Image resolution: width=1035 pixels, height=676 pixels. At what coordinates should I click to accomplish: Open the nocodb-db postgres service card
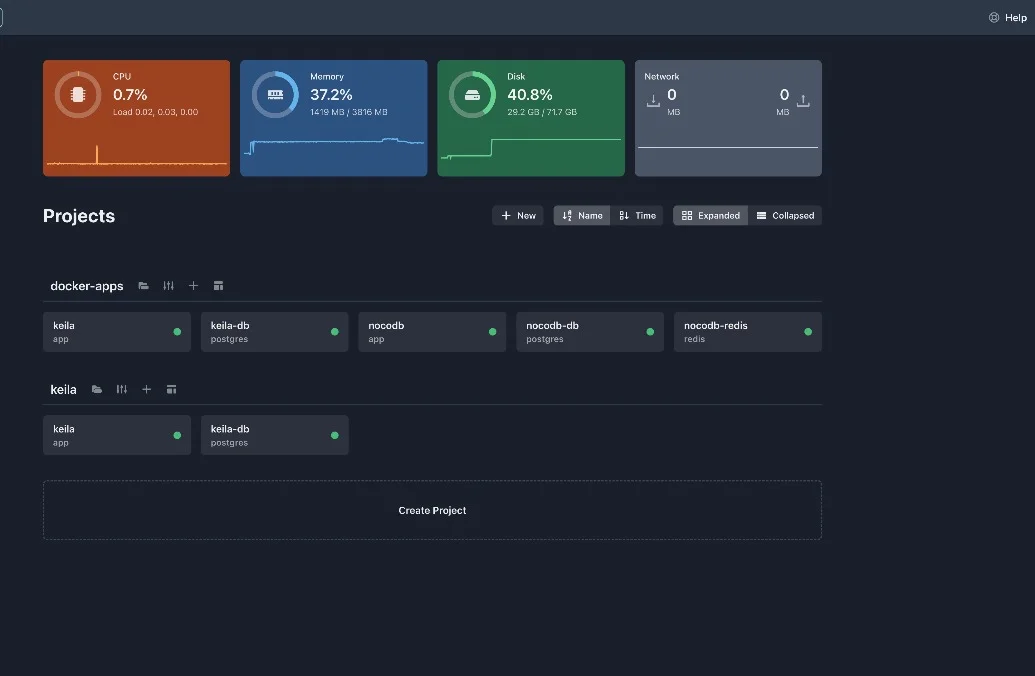[x=589, y=332]
